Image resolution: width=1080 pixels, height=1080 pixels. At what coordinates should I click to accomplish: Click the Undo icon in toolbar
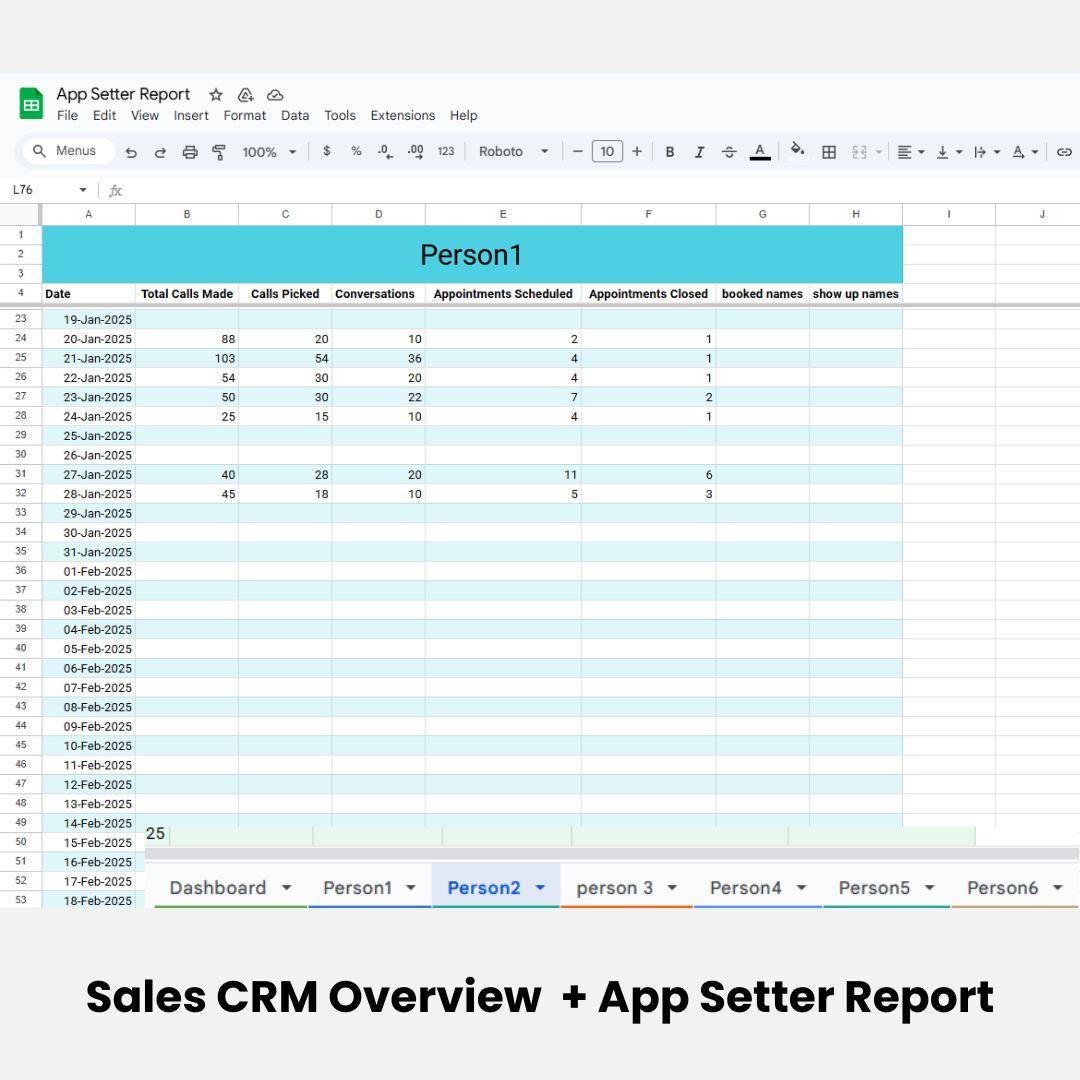(131, 152)
